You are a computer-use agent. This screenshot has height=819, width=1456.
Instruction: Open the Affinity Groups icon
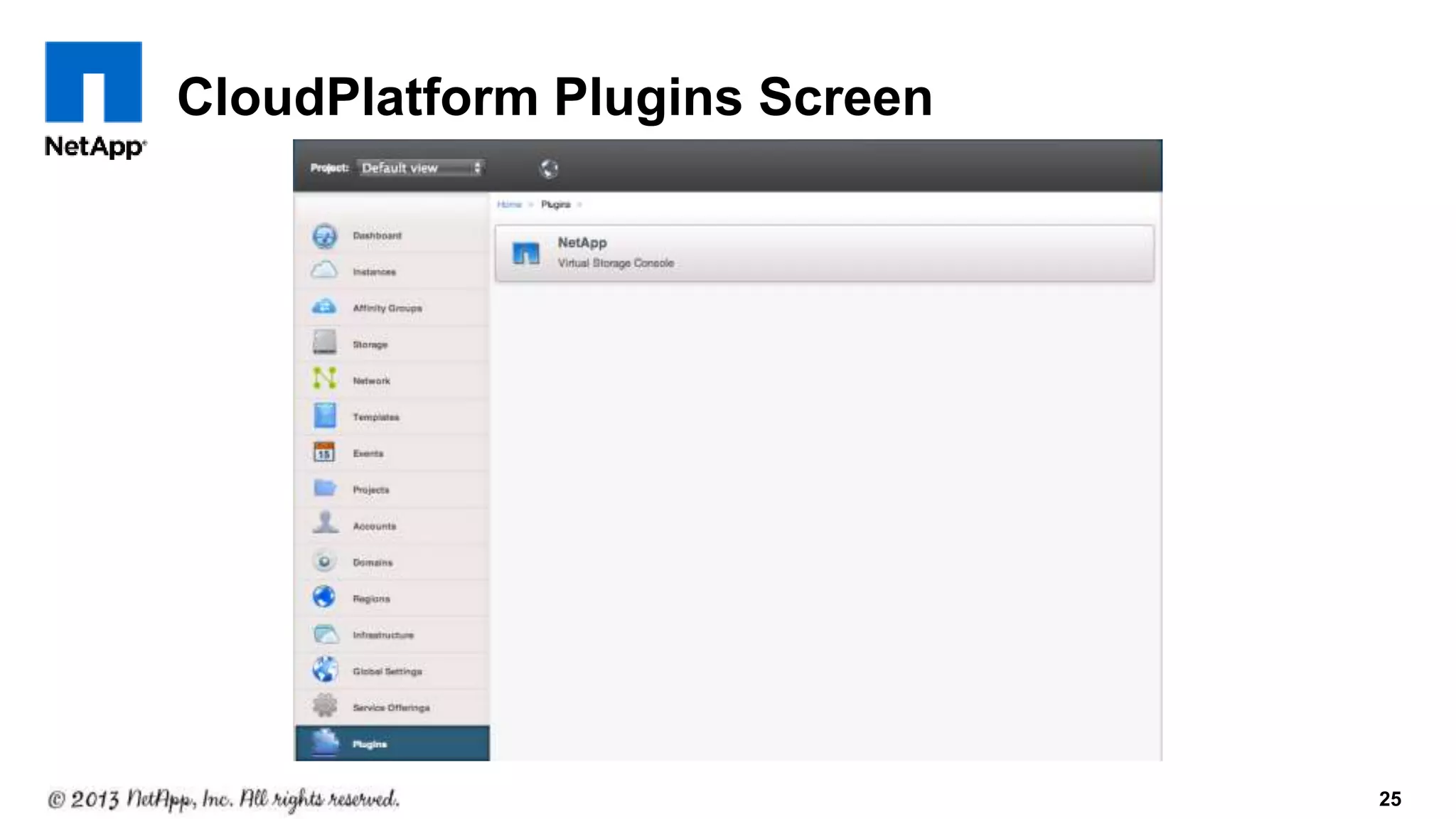[x=325, y=307]
